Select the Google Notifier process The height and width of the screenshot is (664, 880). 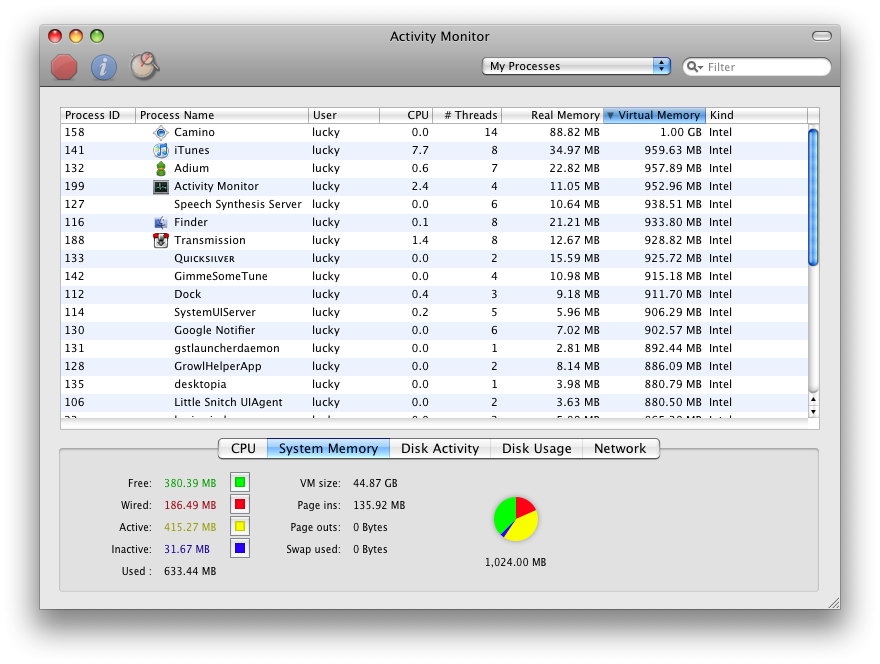point(434,330)
